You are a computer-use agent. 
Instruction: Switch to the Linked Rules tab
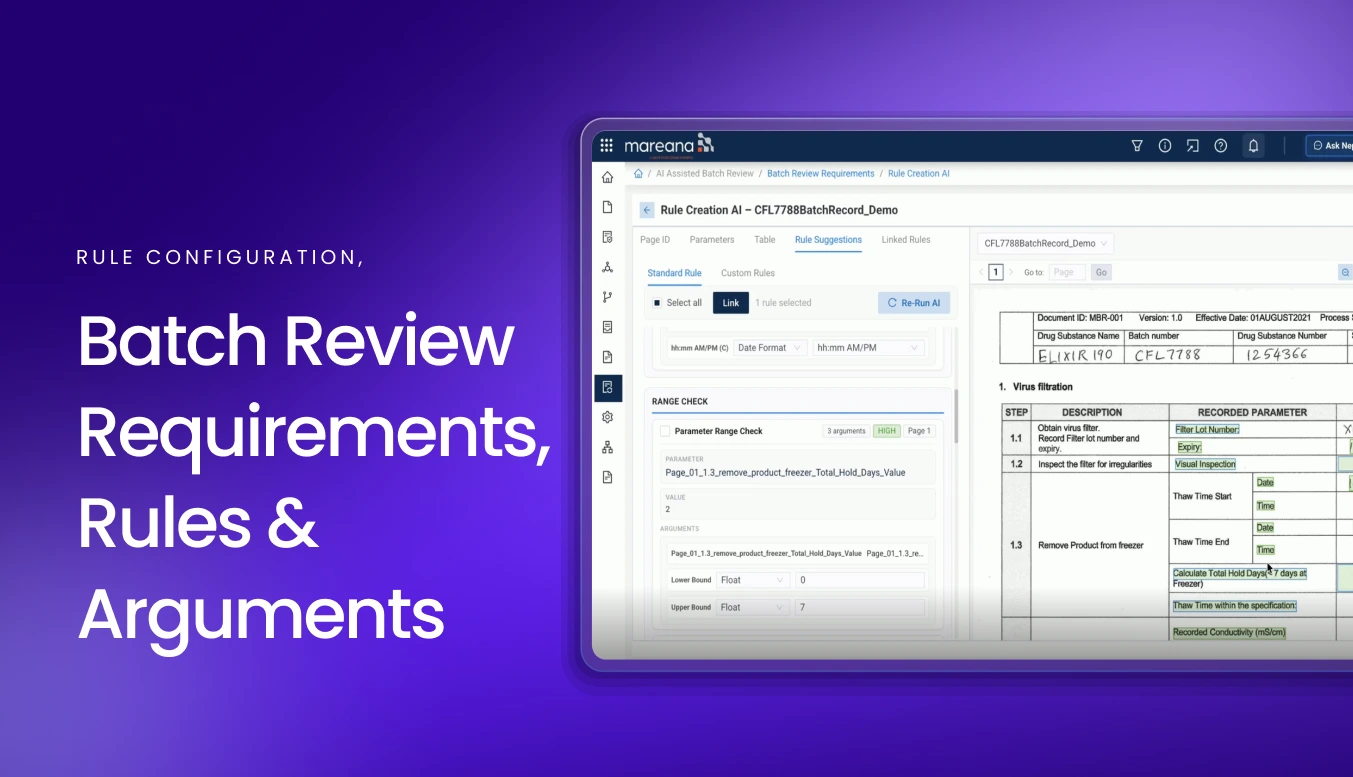(x=906, y=240)
